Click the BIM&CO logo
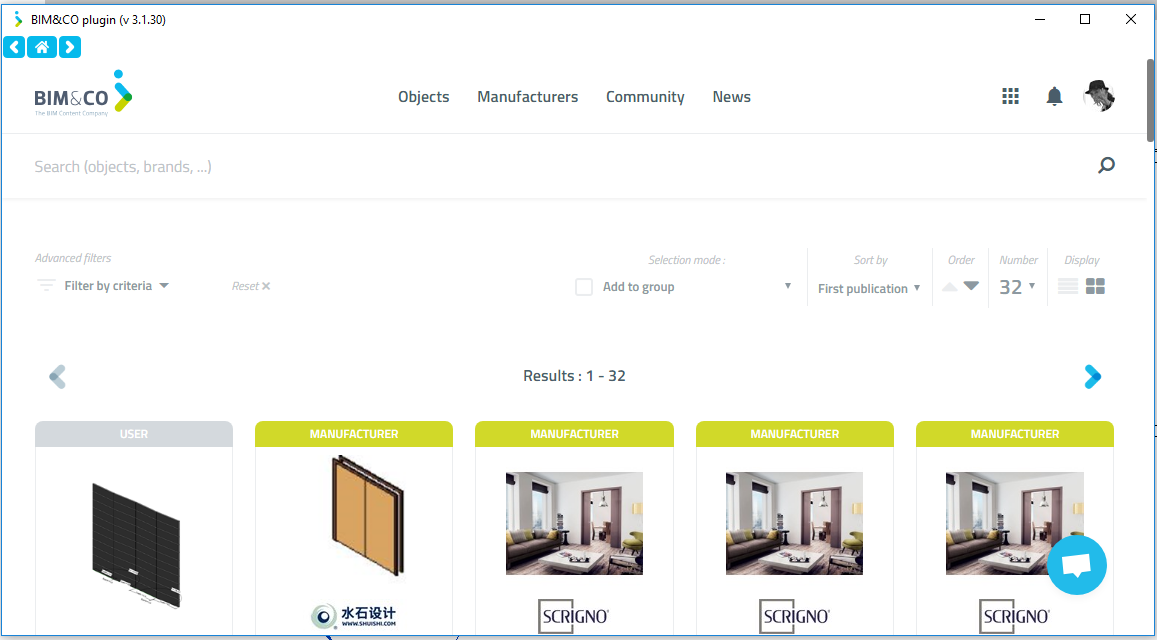This screenshot has height=640, width=1157. [x=83, y=94]
